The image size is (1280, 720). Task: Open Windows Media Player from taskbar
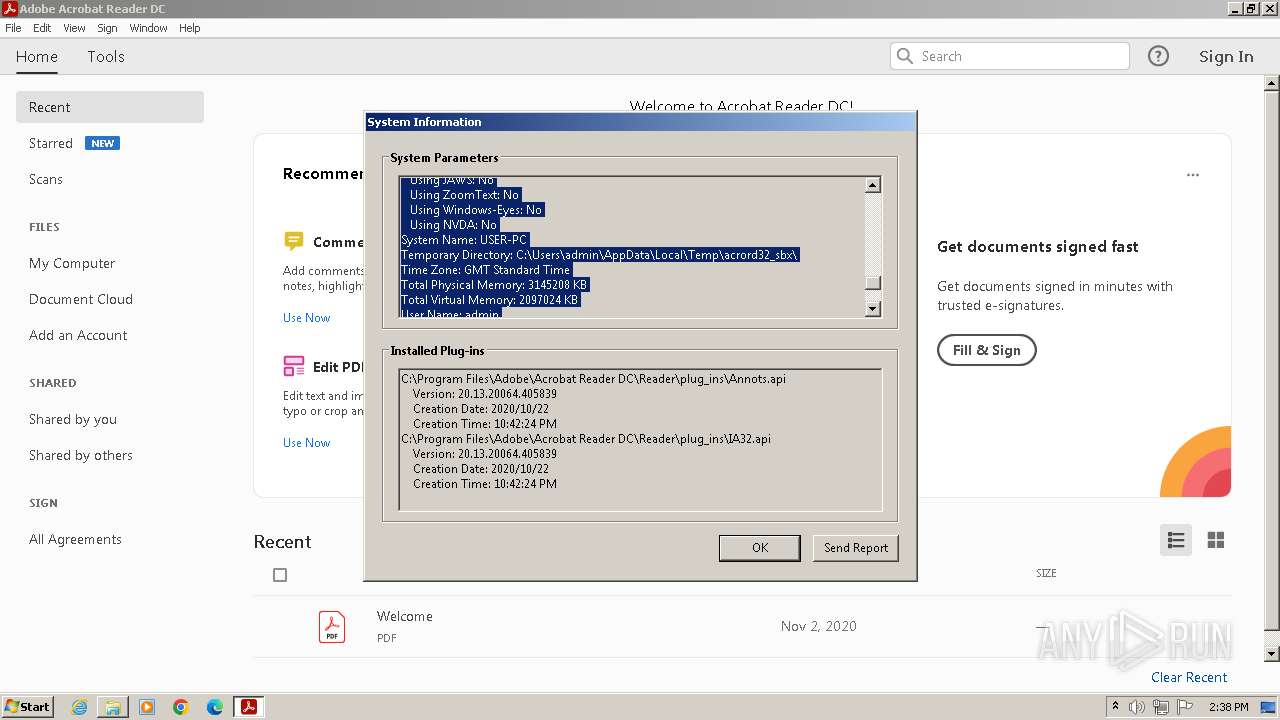(x=147, y=707)
